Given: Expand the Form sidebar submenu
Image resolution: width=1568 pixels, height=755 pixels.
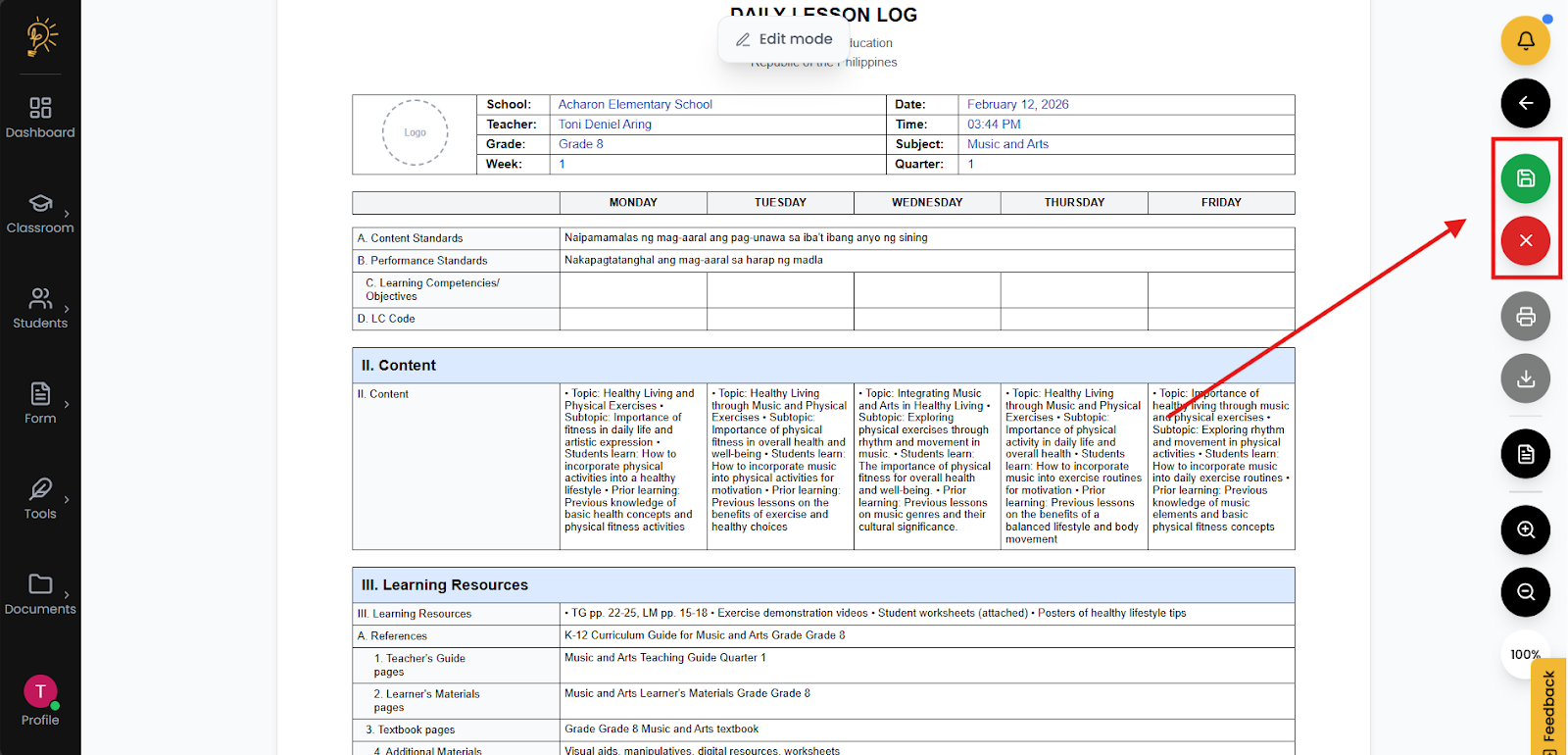Looking at the screenshot, I should [x=40, y=403].
